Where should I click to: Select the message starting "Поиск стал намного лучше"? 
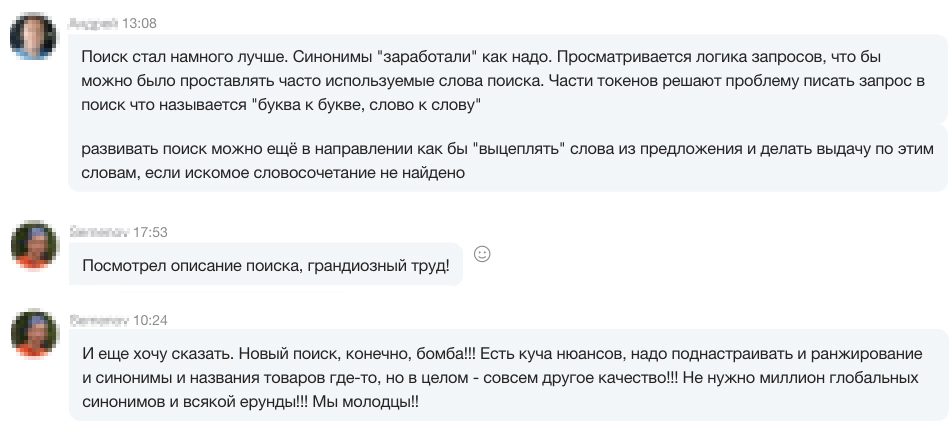click(x=508, y=81)
